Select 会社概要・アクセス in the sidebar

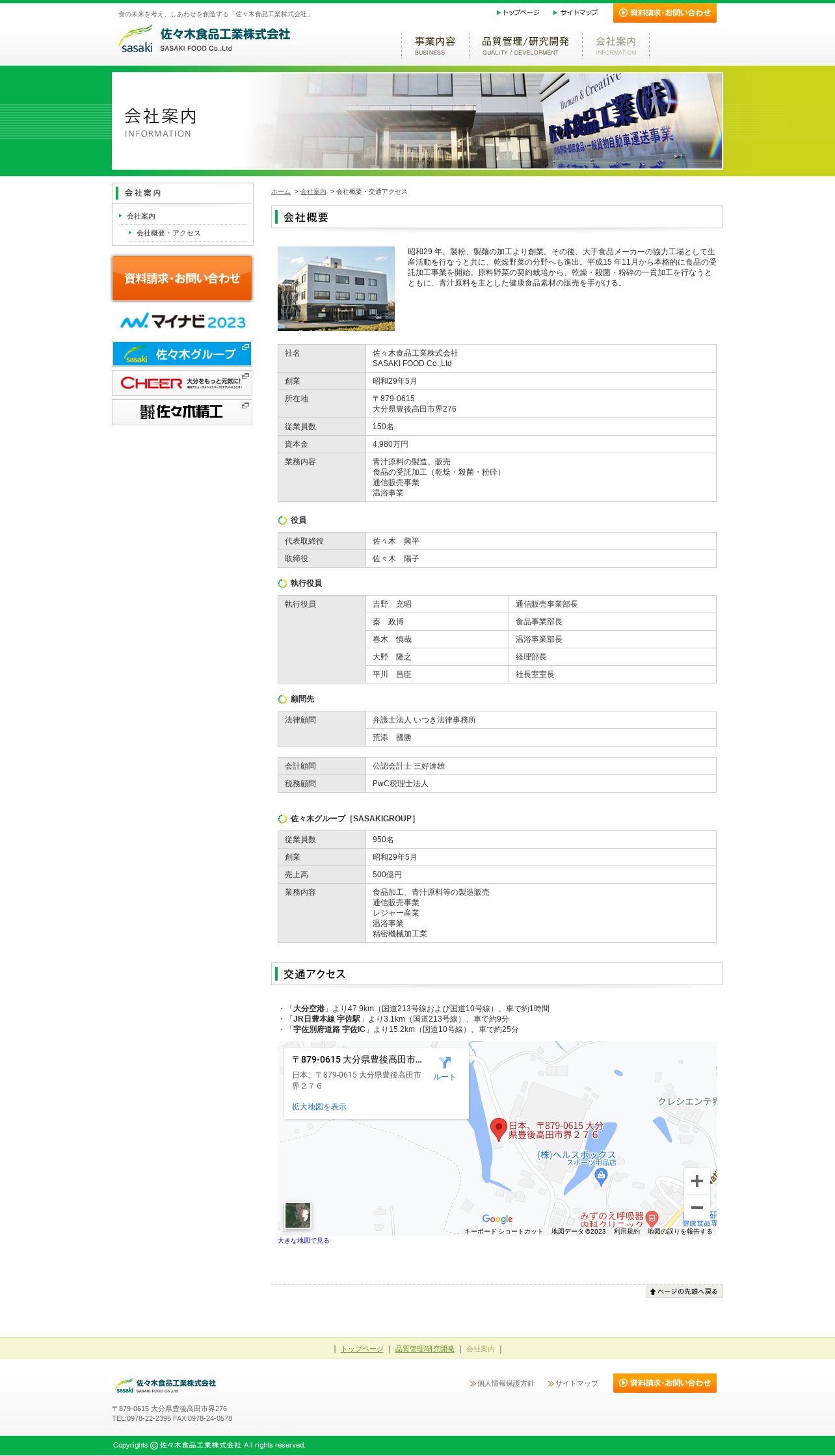(168, 233)
